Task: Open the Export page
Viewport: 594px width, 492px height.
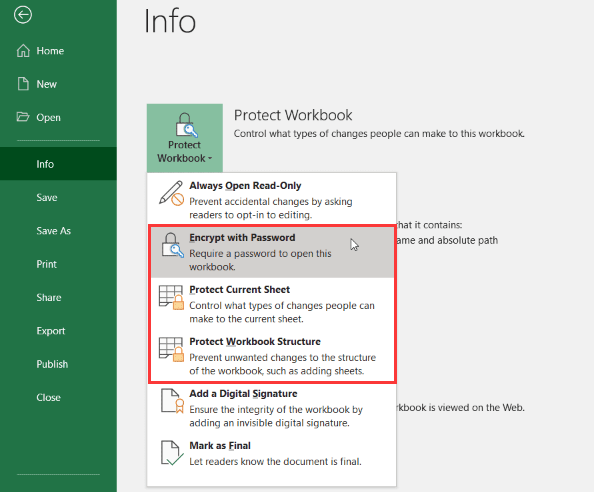Action: pos(58,331)
